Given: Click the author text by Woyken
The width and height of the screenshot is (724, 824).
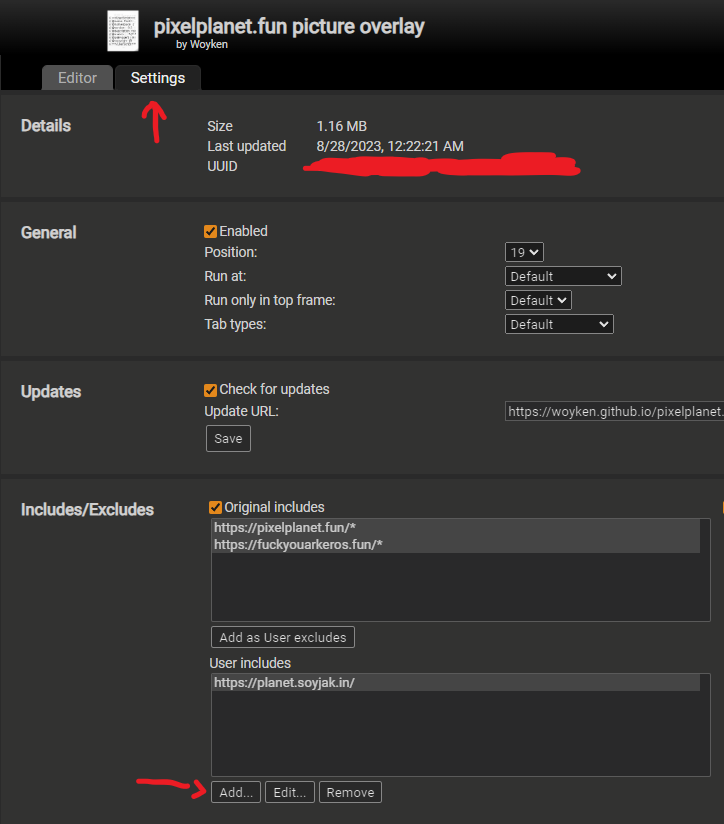Looking at the screenshot, I should (202, 45).
